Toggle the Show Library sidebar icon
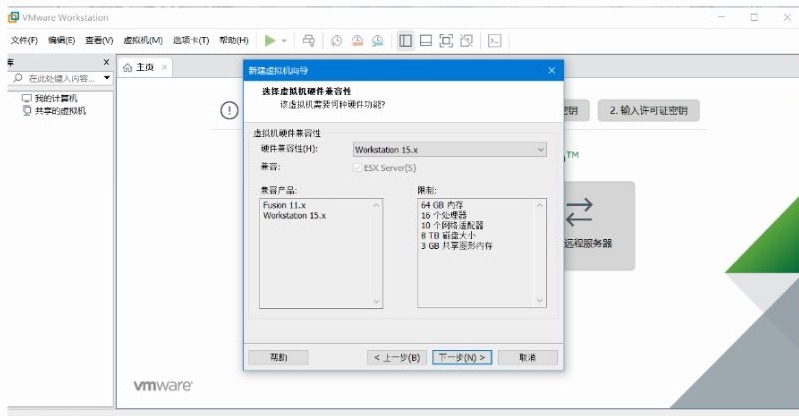799x416 pixels. point(406,41)
